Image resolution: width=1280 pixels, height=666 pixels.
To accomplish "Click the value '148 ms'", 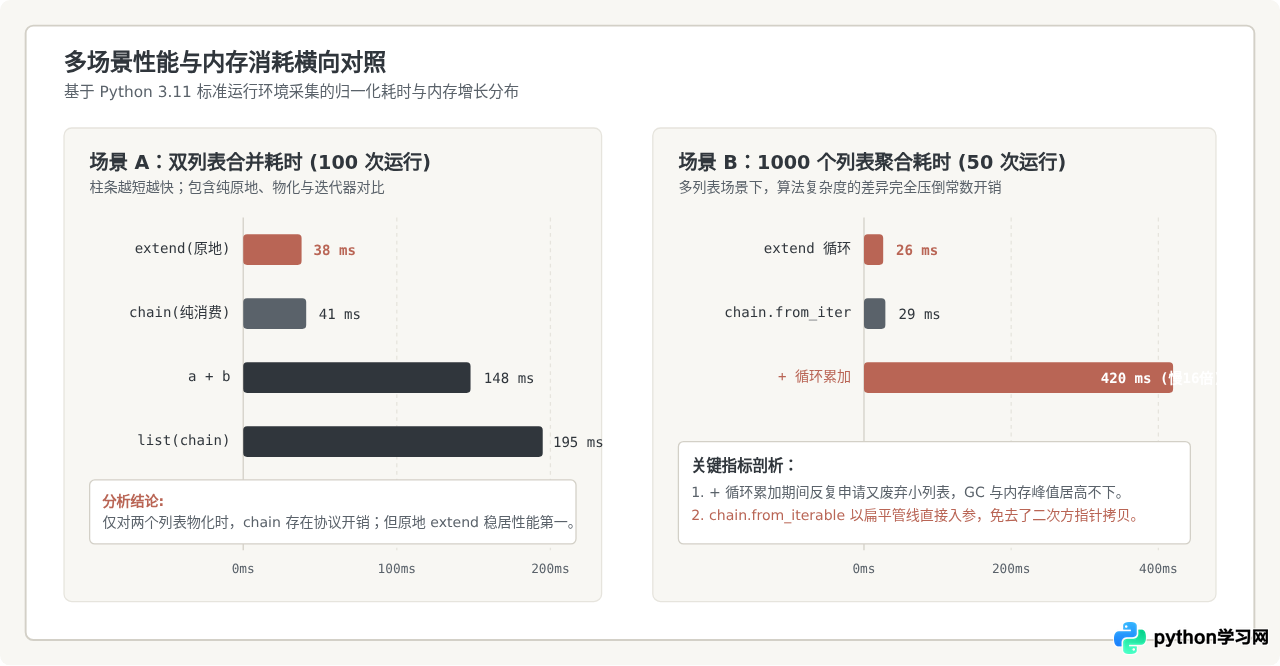I will pos(509,379).
